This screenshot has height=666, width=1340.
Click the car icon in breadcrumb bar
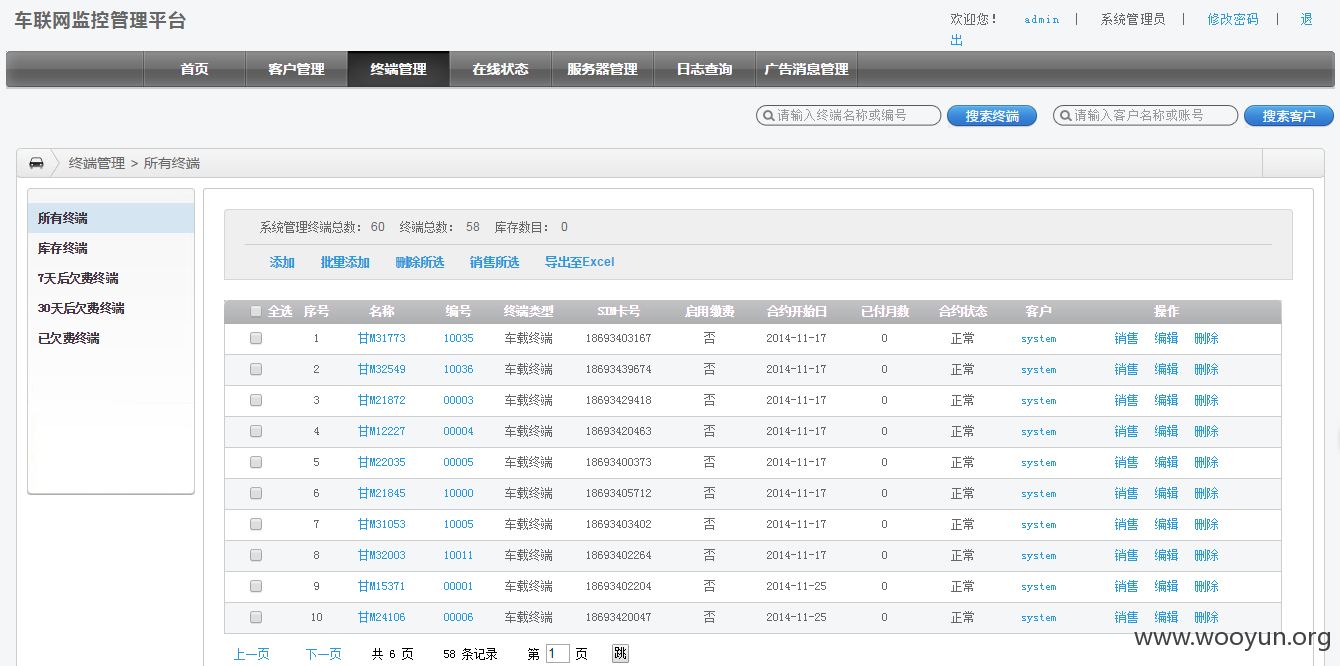[x=36, y=163]
